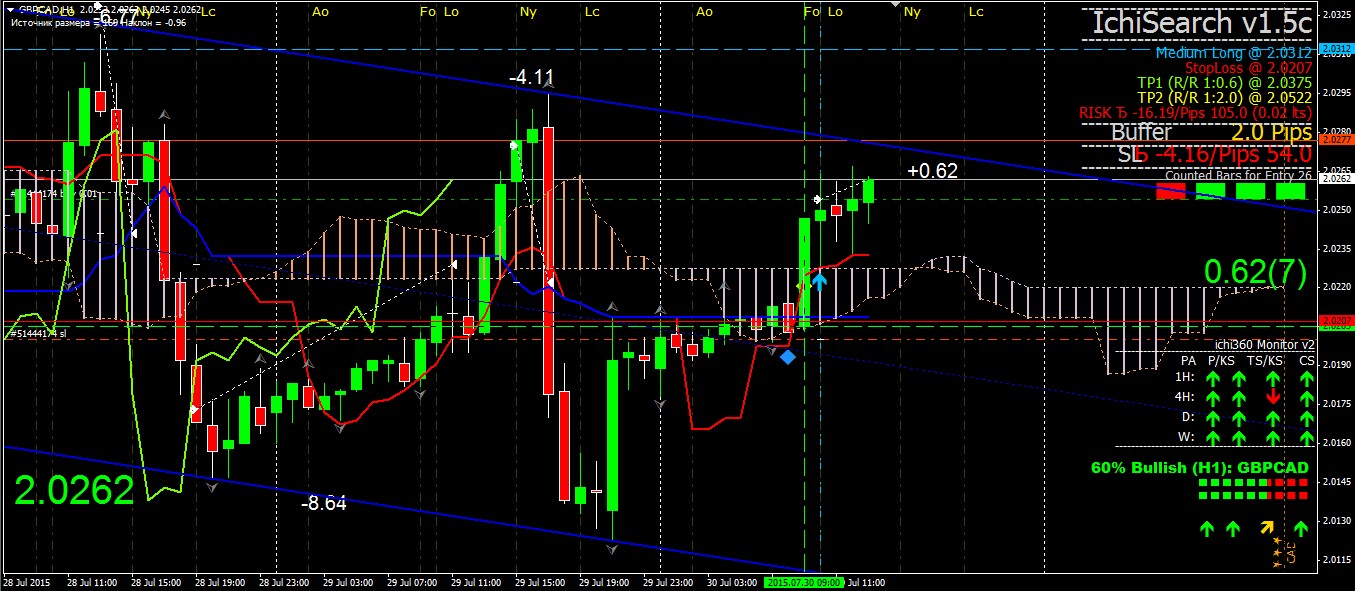
Task: Click the 28 Jul 2015 time axis label
Action: click(27, 582)
